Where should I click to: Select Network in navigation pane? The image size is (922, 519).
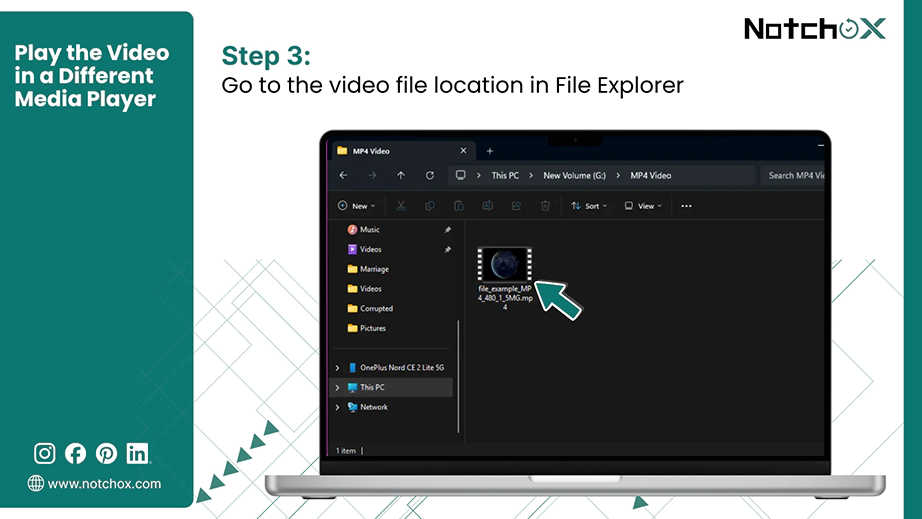coord(374,407)
